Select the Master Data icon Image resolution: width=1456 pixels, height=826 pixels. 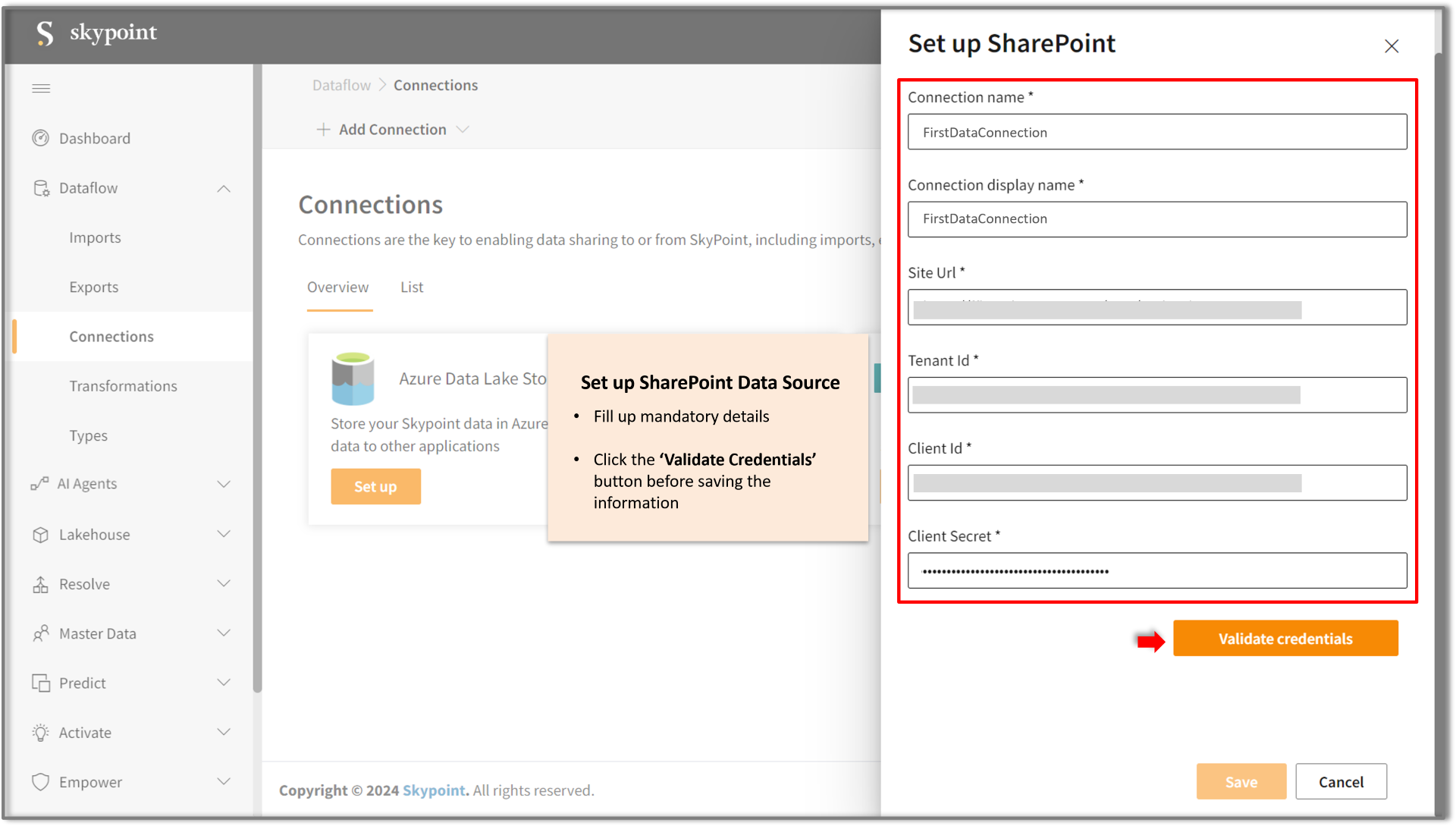pos(41,633)
